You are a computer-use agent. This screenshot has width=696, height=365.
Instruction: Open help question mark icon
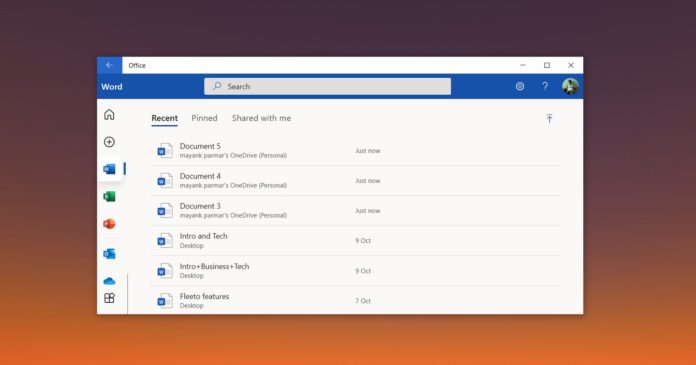(x=545, y=86)
